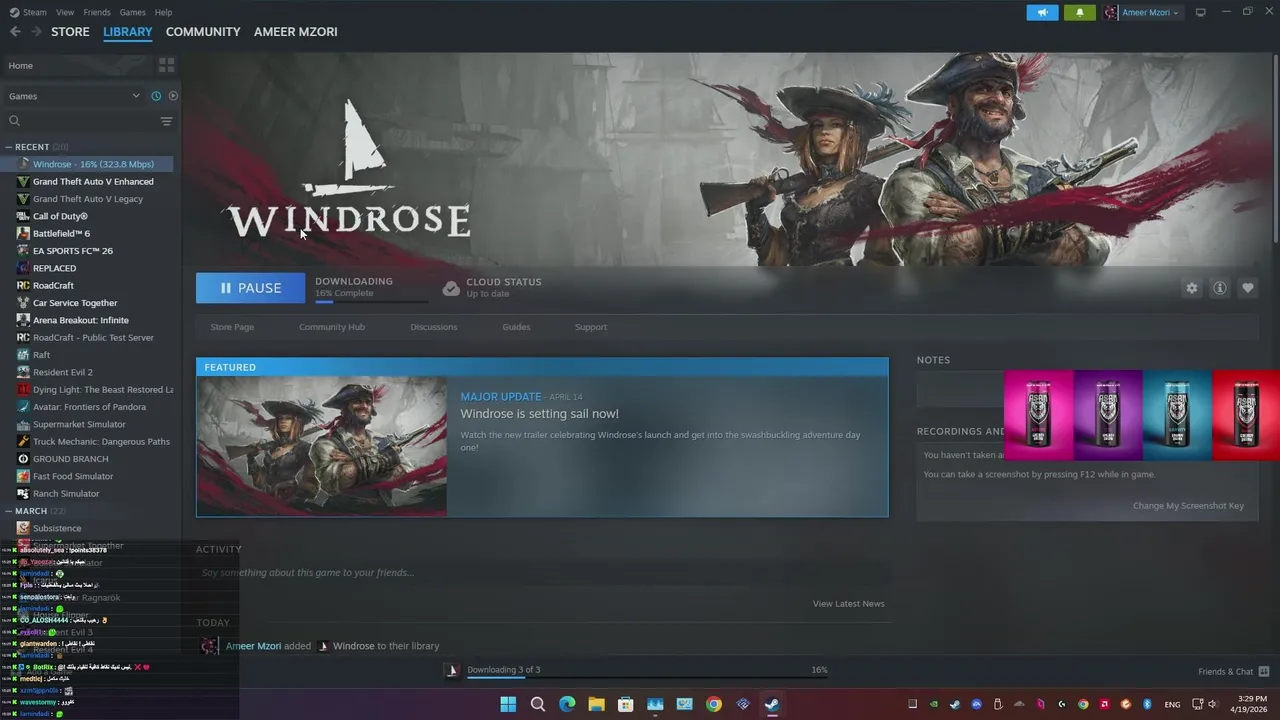Image resolution: width=1280 pixels, height=720 pixels.
Task: Open View Latest News
Action: click(x=848, y=604)
